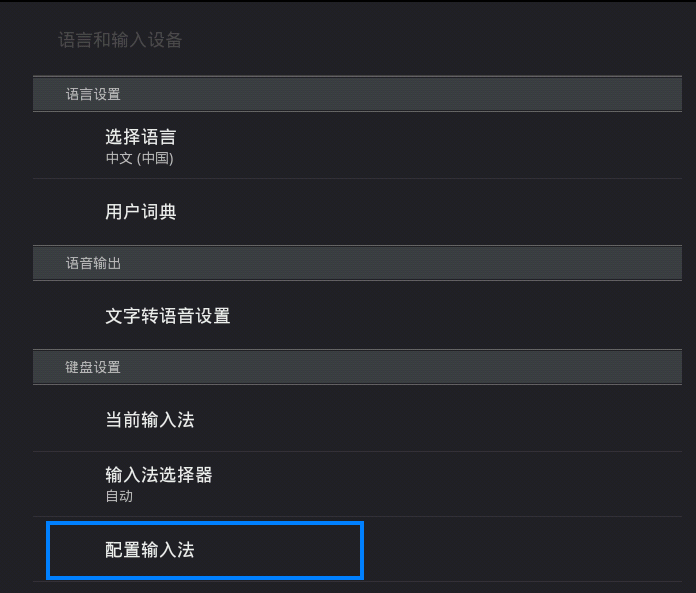Image resolution: width=696 pixels, height=593 pixels.
Task: Open the 用户词典 user dictionary
Action: point(141,212)
